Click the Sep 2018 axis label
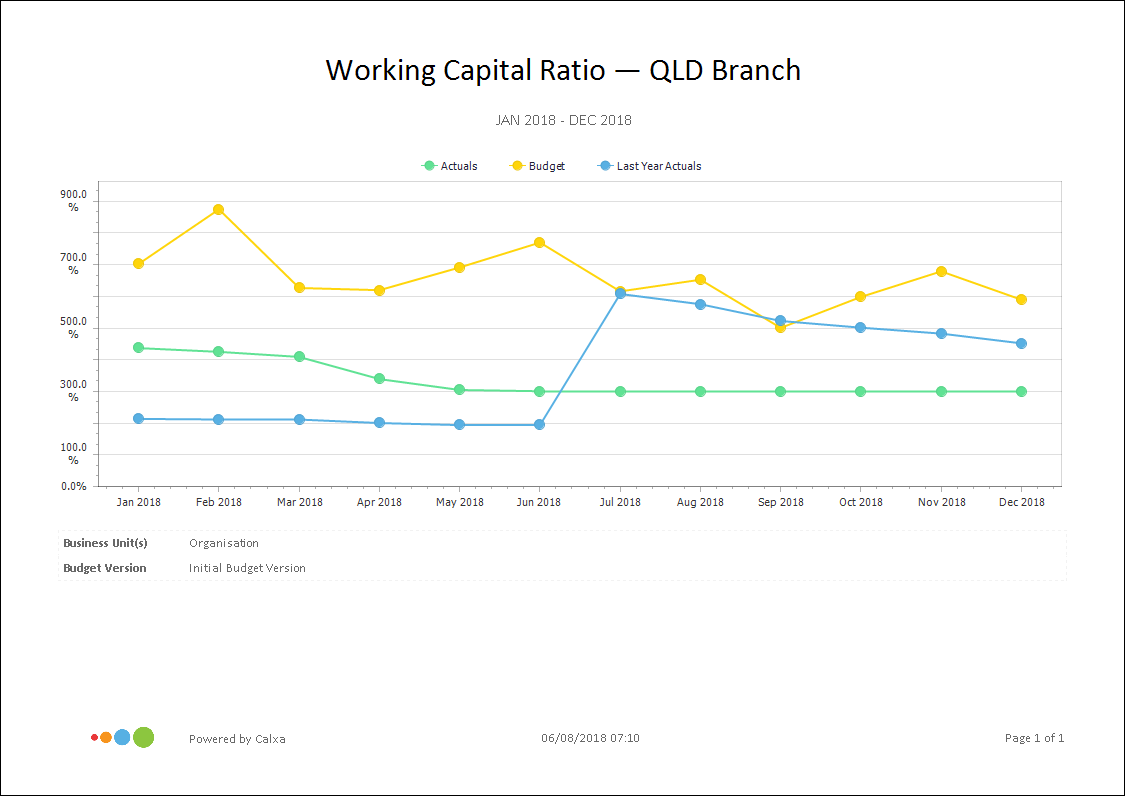The width and height of the screenshot is (1125, 796). pos(781,502)
